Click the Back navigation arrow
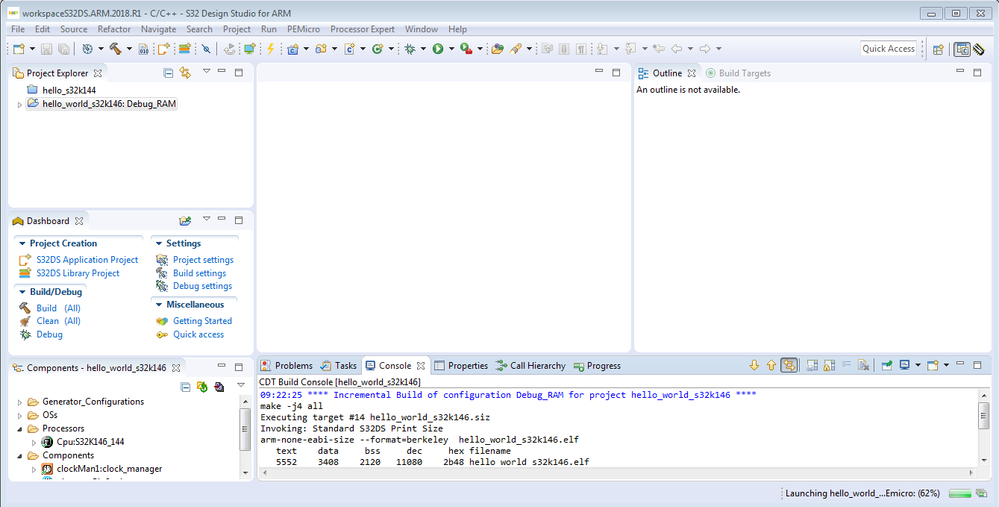The image size is (999, 507). coord(676,48)
